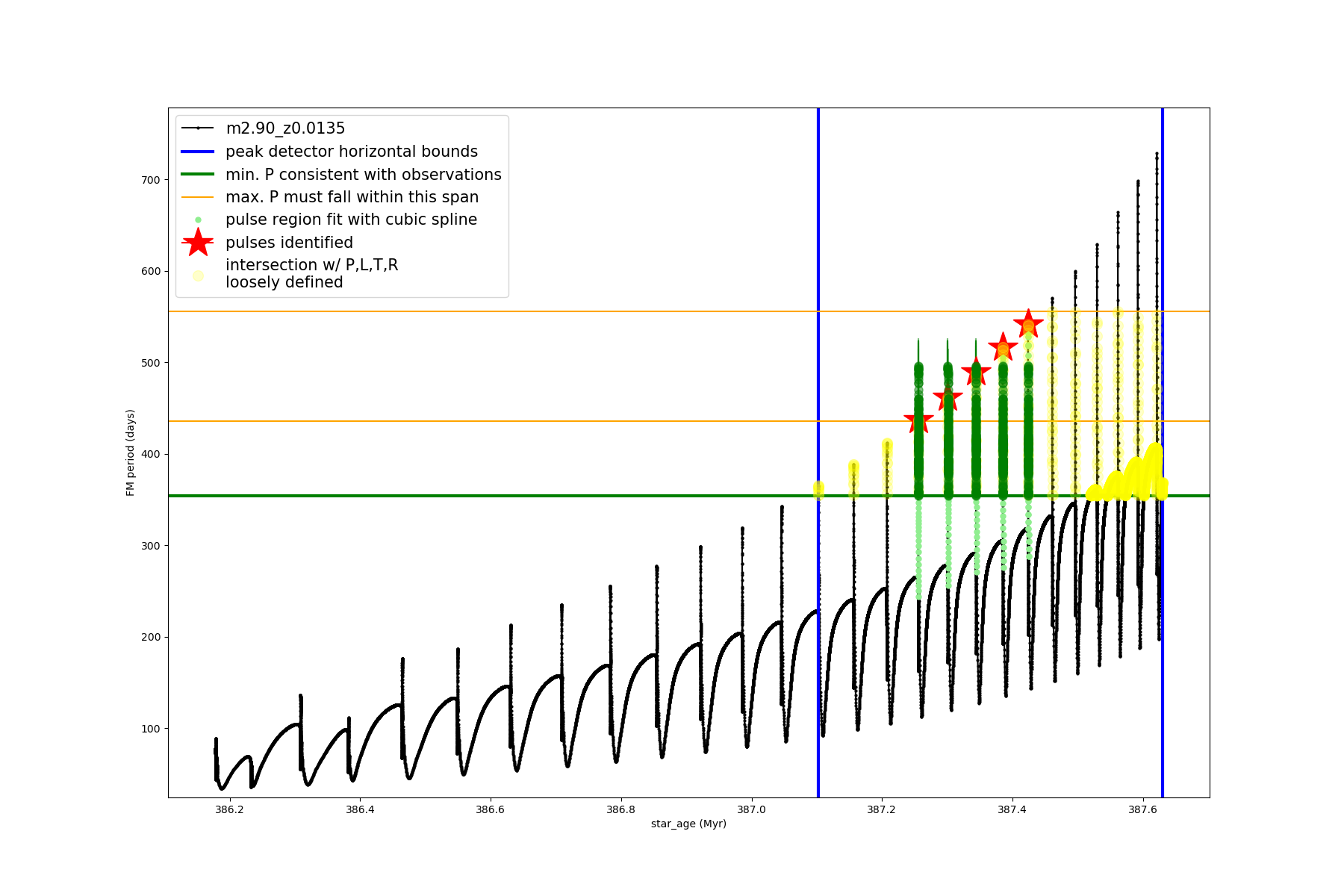Click the 700 tick label on y-axis

coord(150,180)
